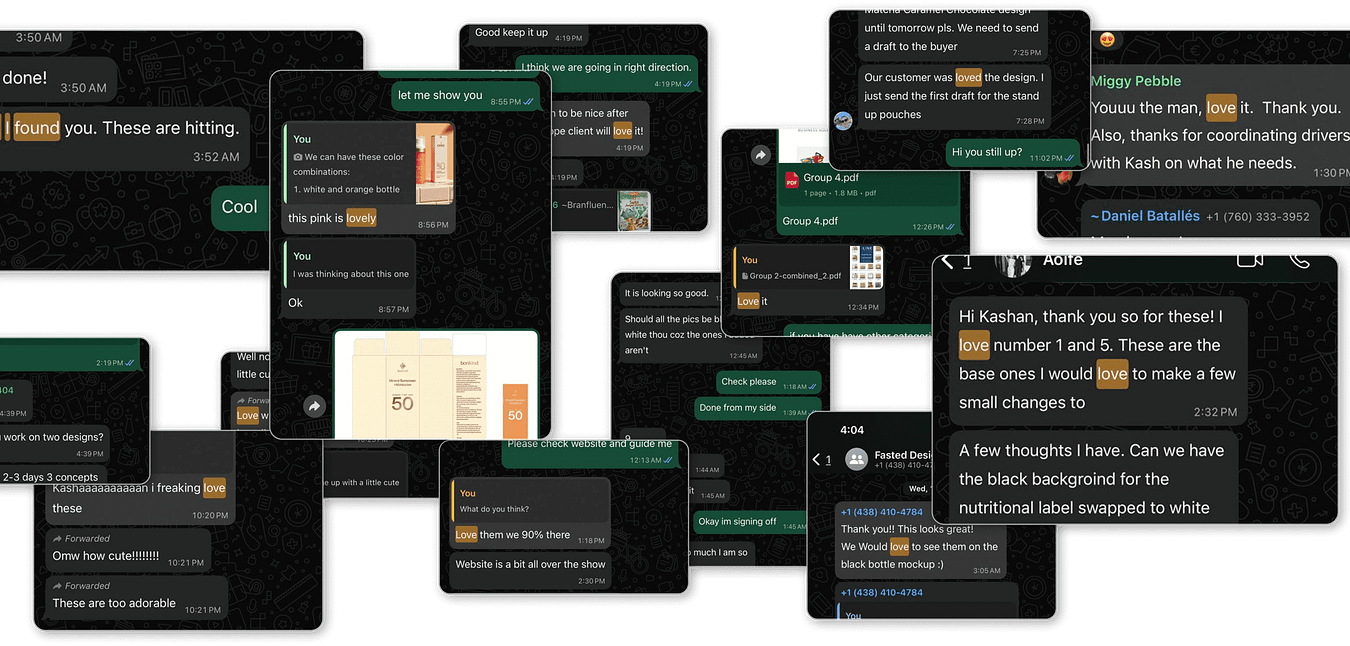This screenshot has width=1350, height=646.
Task: Tap the back arrow in Aoife chat
Action: point(948,261)
